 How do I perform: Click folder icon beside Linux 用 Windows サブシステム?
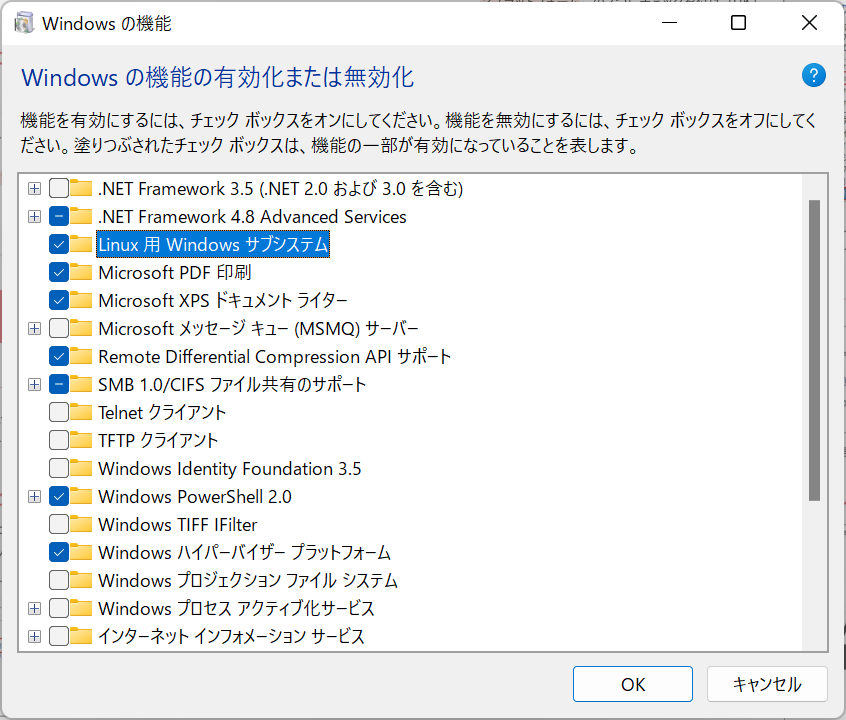coord(81,244)
